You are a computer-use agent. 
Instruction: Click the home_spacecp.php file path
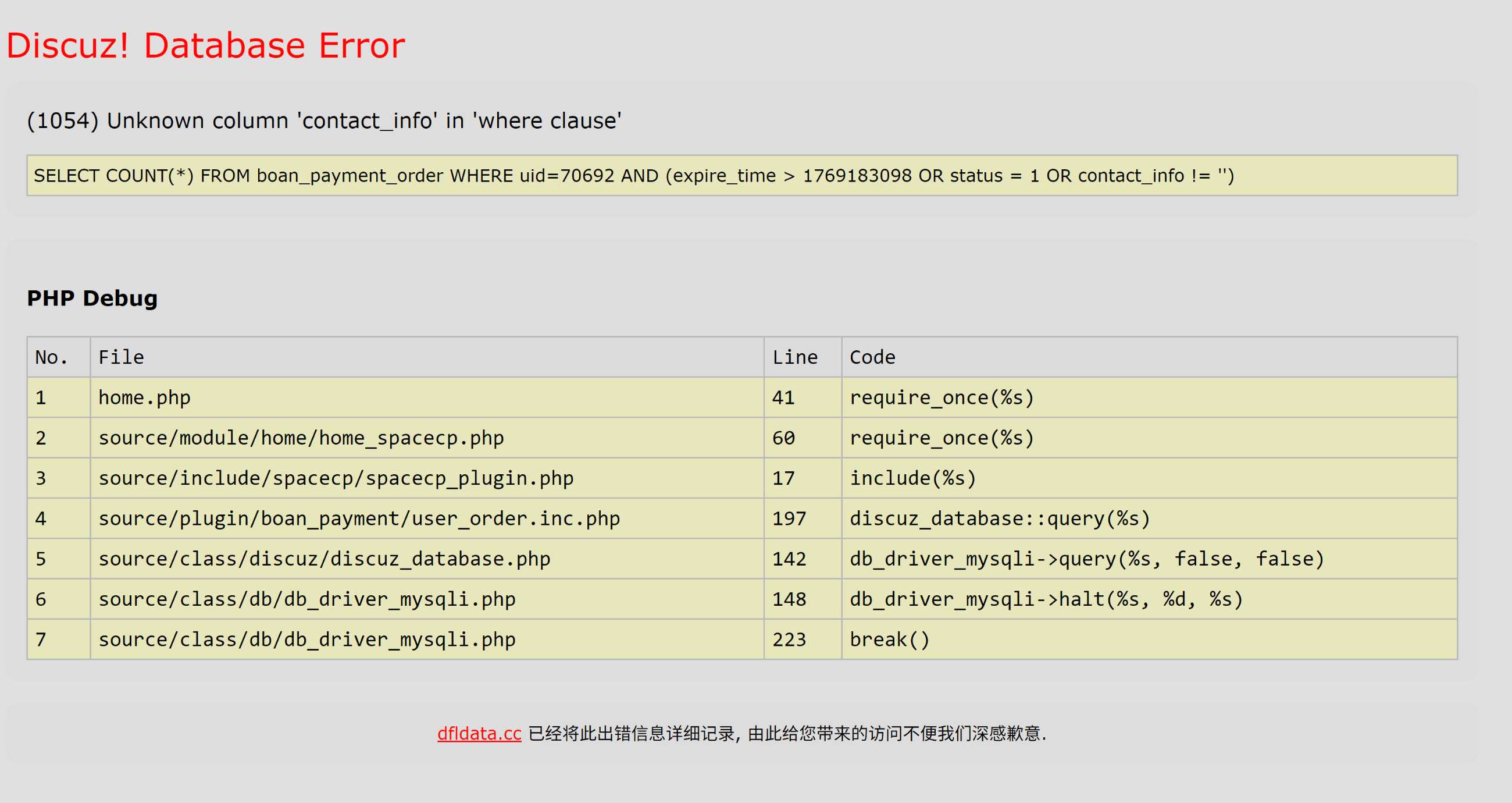pos(301,438)
